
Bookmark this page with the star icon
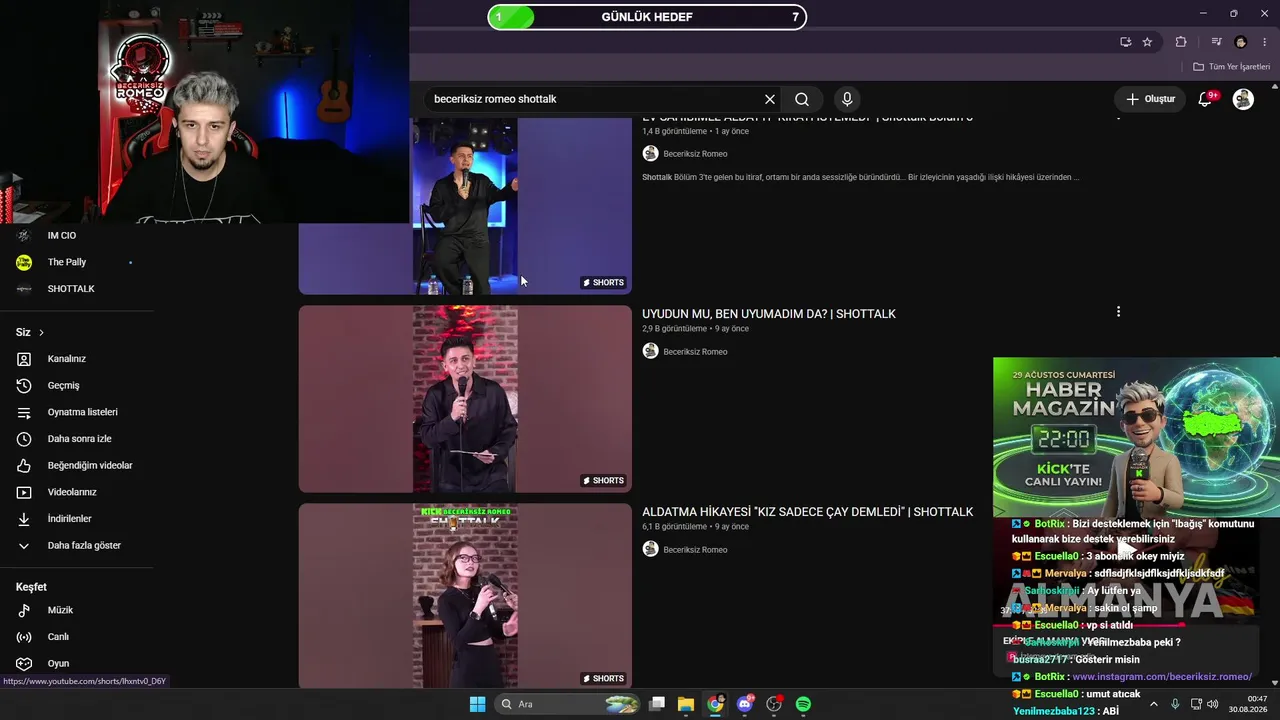pos(1147,42)
